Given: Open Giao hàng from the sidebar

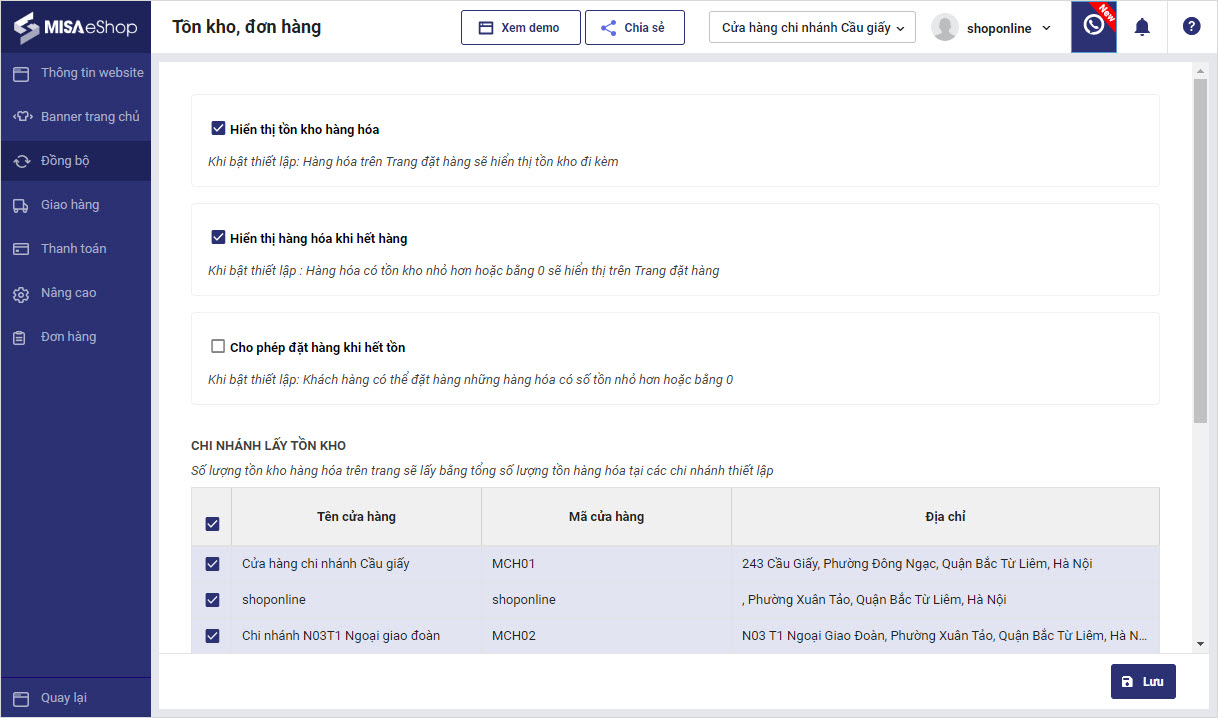Looking at the screenshot, I should 70,205.
